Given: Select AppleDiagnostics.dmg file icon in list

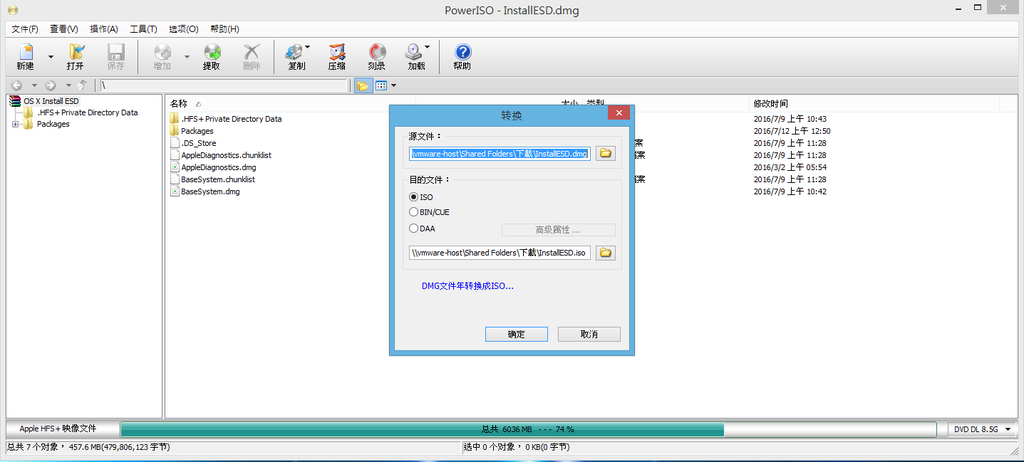Looking at the screenshot, I should tap(174, 167).
